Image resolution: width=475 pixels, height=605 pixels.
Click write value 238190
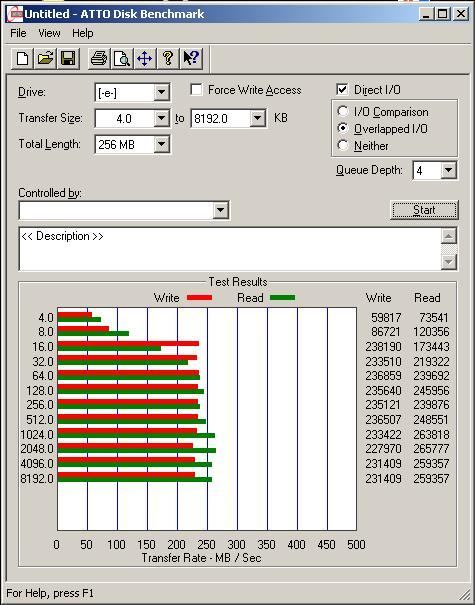(x=383, y=346)
